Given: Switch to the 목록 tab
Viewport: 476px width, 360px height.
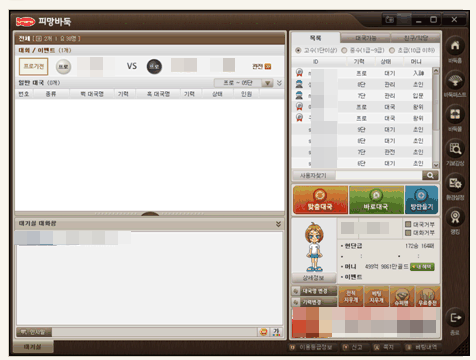Looking at the screenshot, I should pyautogui.click(x=315, y=38).
